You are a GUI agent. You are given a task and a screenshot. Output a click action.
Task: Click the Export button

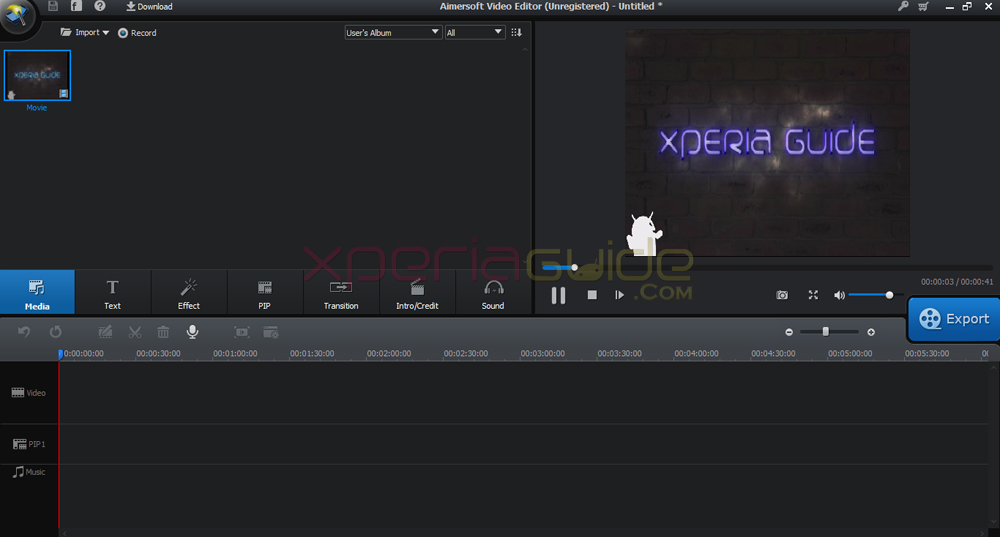tap(954, 319)
